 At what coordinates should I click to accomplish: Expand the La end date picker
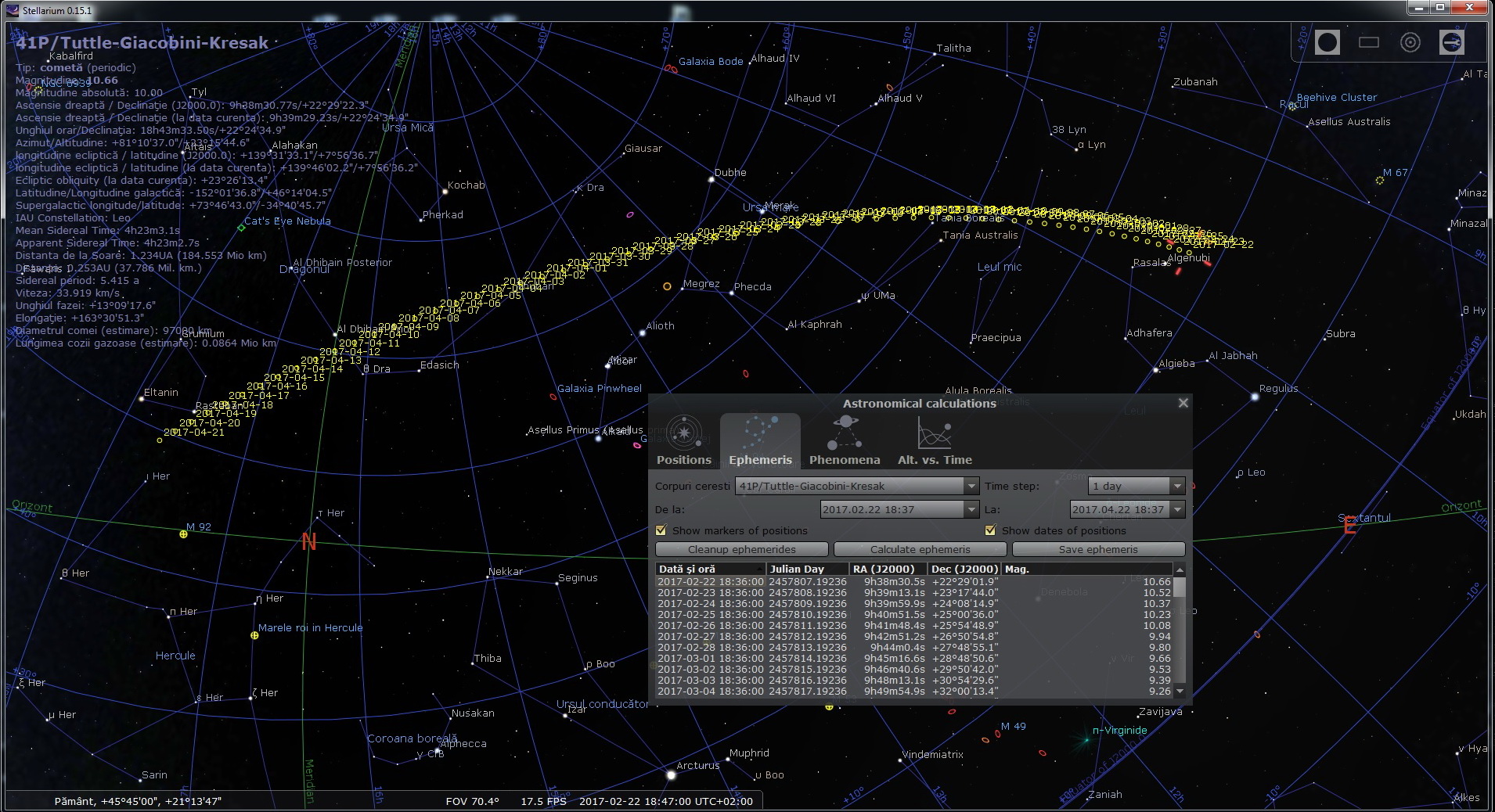point(1177,509)
